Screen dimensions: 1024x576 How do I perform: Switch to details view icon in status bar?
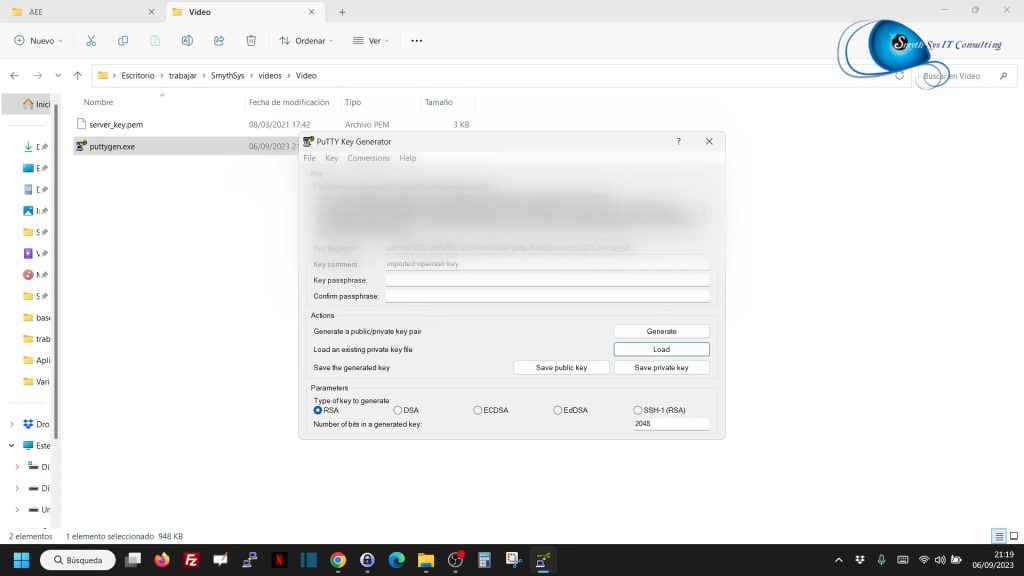[999, 536]
